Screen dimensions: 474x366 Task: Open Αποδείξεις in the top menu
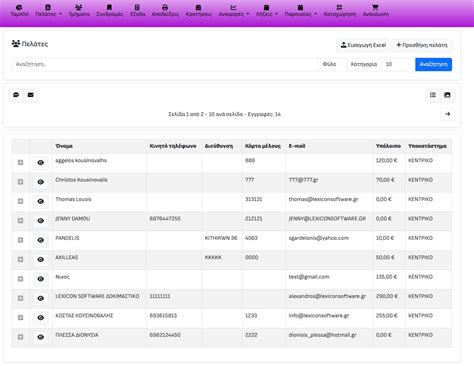[x=165, y=11]
